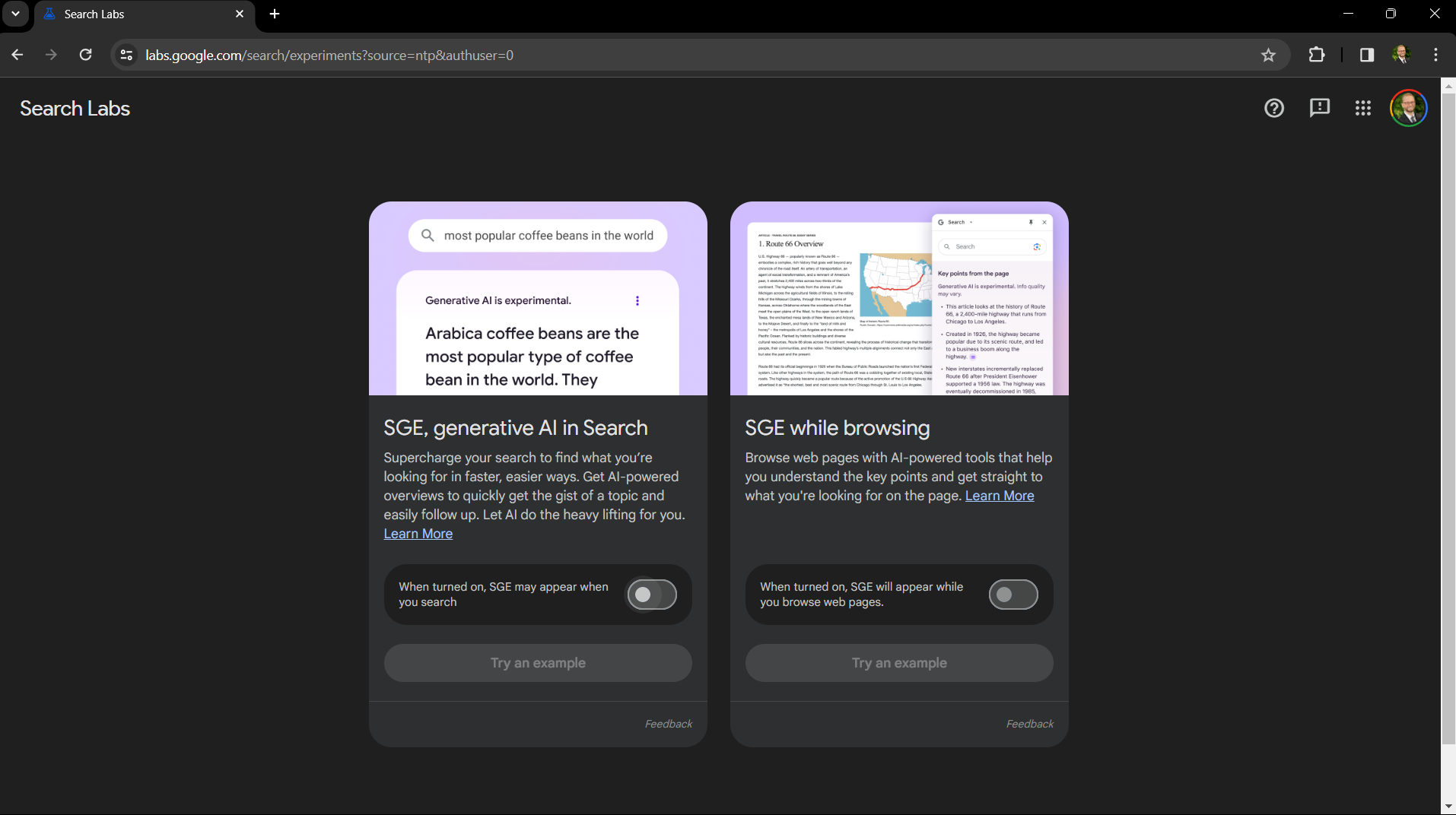Click the scrollbar down arrow
The height and width of the screenshot is (815, 1456).
(x=1448, y=807)
